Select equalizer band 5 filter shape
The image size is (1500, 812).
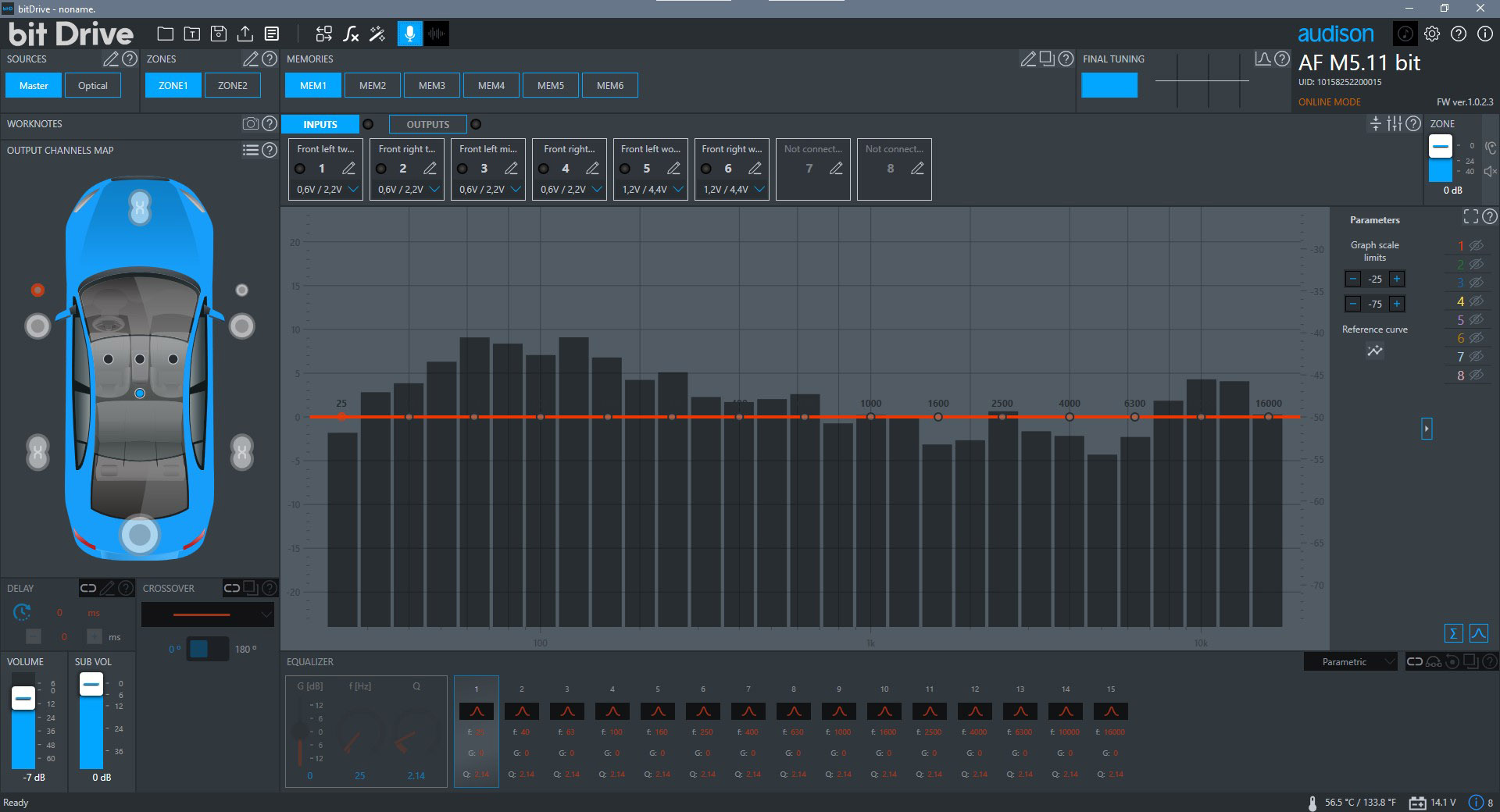click(658, 711)
